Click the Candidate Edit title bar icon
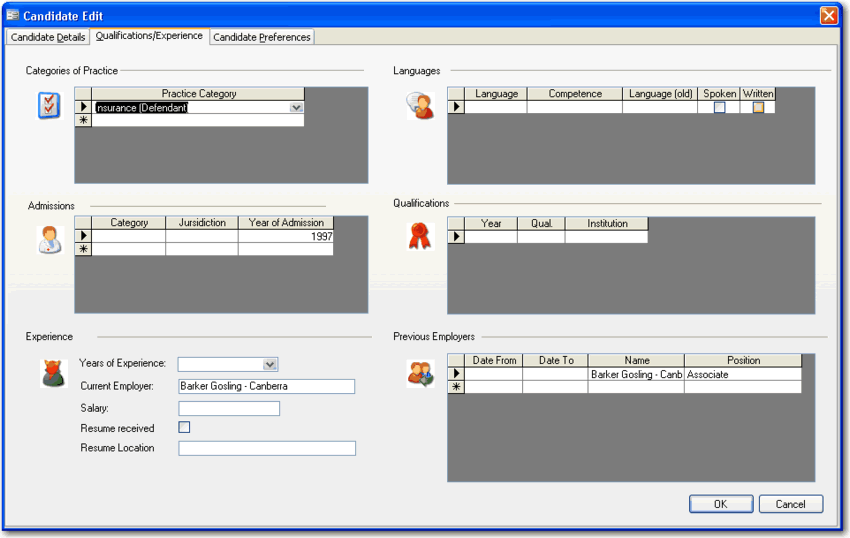Screen dimensions: 850x538 [13, 15]
